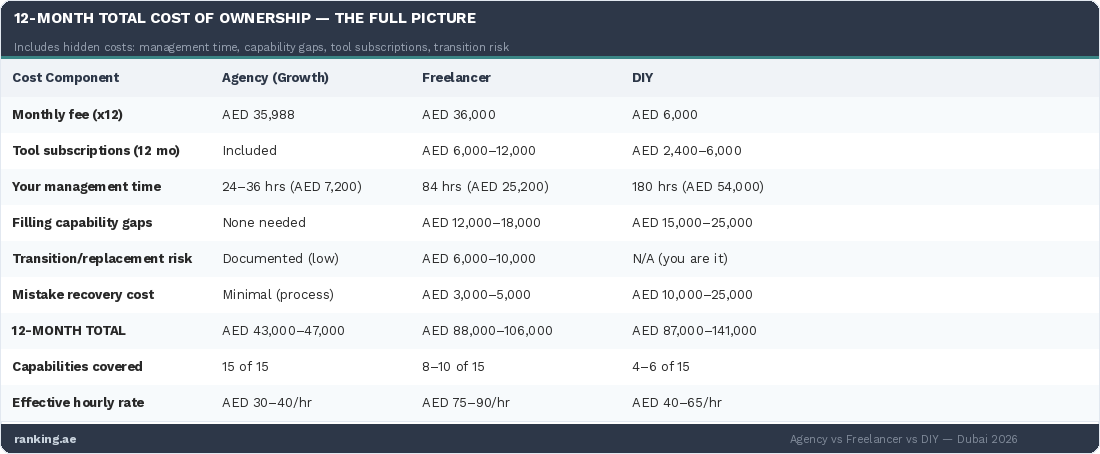Select the Freelancer total AED 88,000–106,000 cell
The height and width of the screenshot is (454, 1100).
(487, 331)
